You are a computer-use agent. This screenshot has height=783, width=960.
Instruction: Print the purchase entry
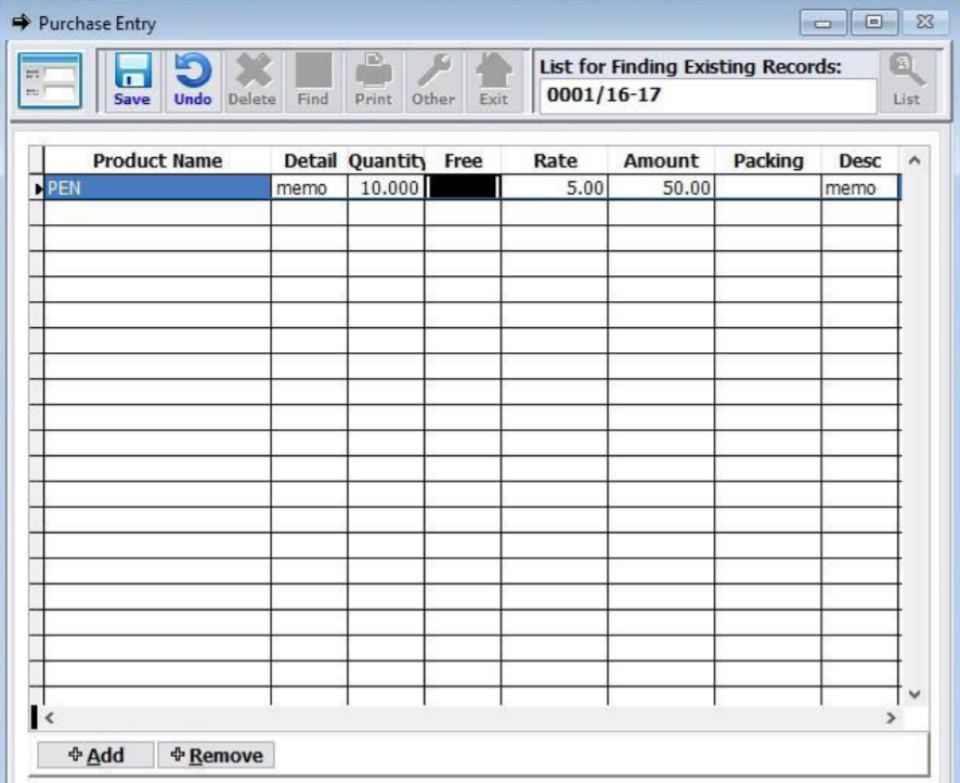pyautogui.click(x=373, y=81)
